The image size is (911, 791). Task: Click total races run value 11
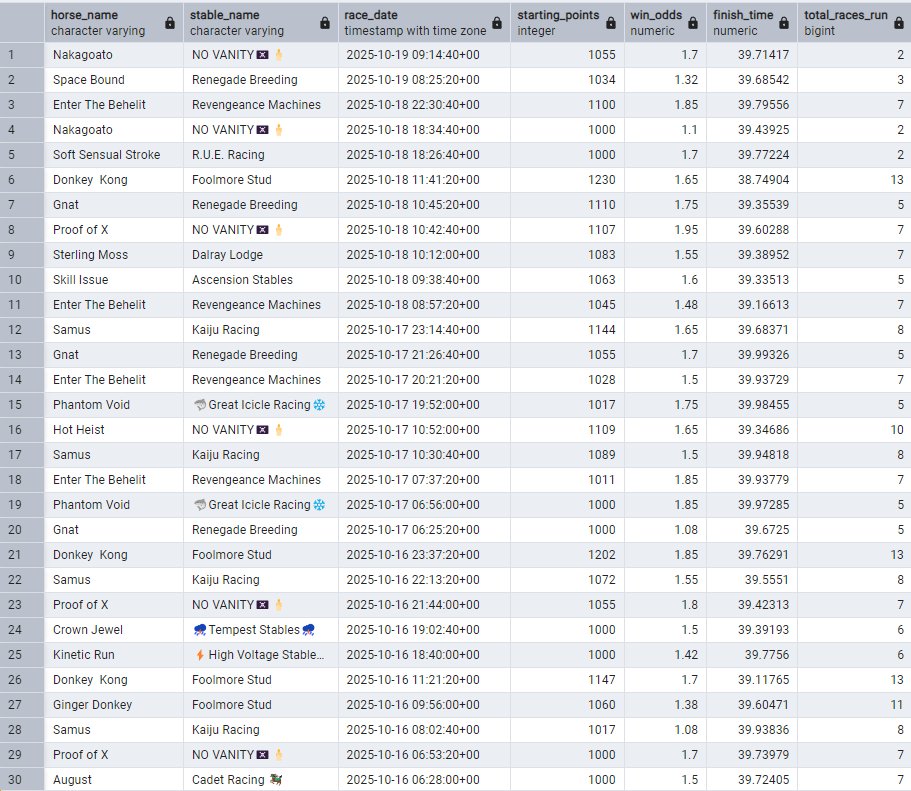[x=854, y=704]
